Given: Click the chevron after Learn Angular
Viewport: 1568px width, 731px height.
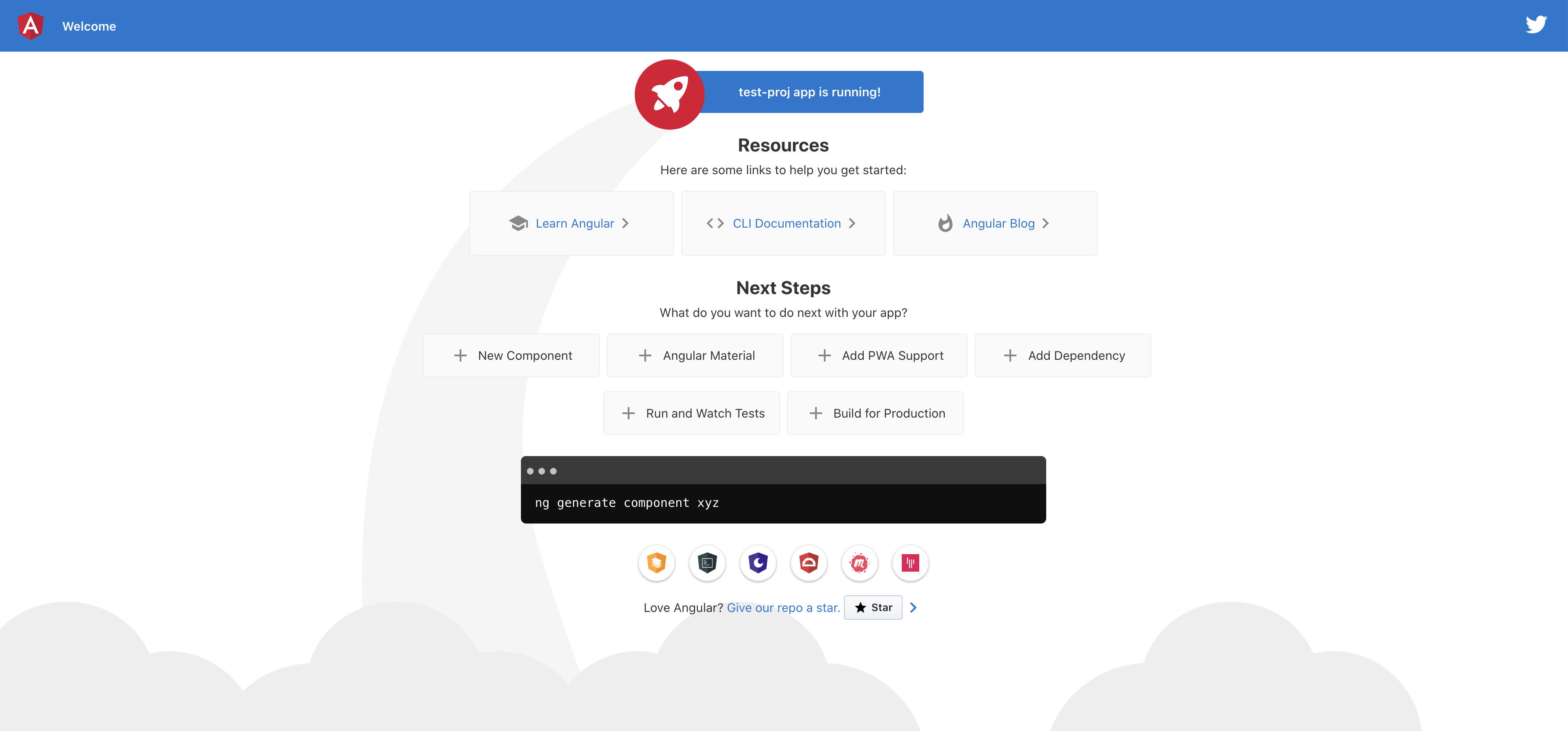Looking at the screenshot, I should 625,223.
